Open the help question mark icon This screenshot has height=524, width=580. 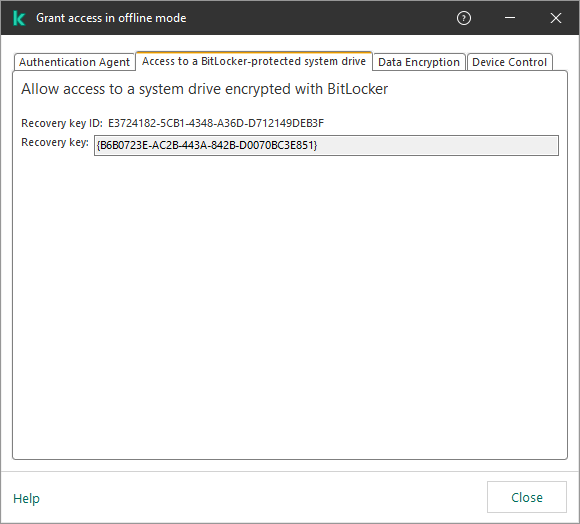point(463,18)
